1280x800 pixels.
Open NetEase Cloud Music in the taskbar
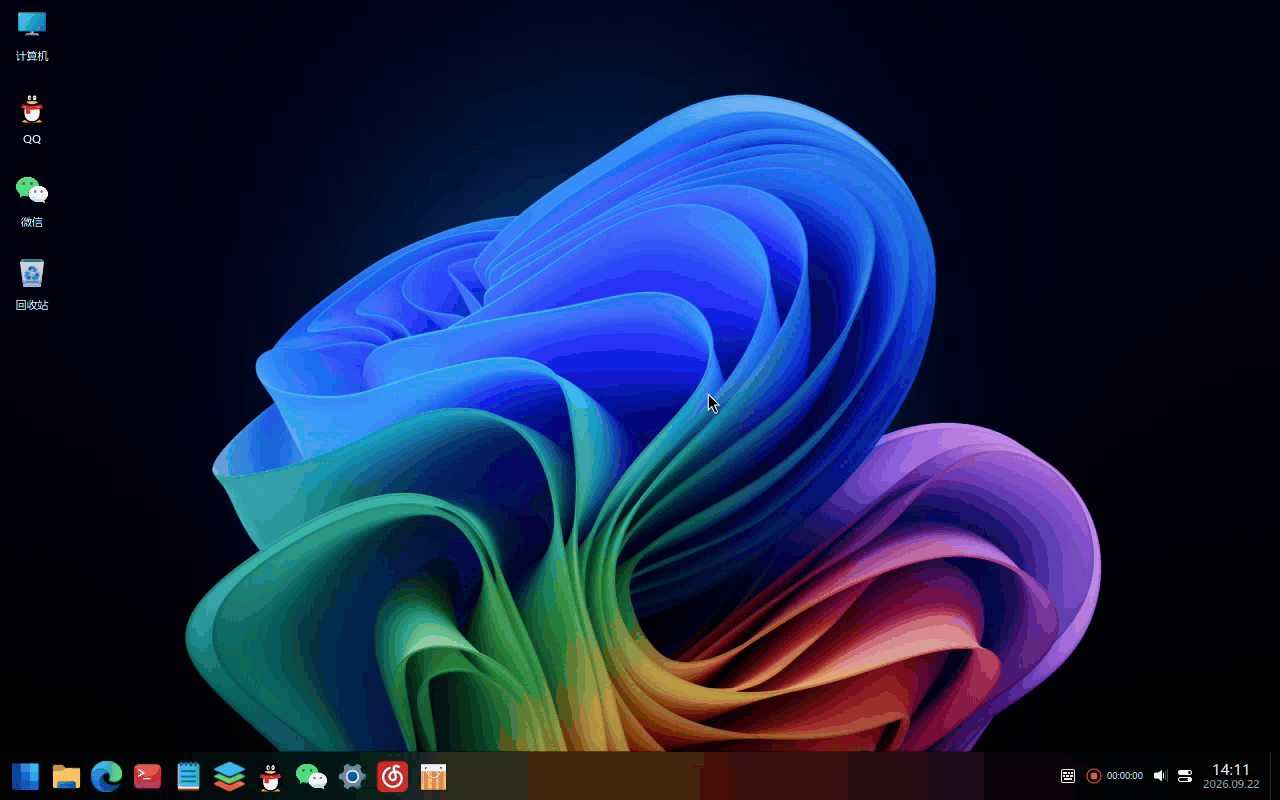pos(392,776)
